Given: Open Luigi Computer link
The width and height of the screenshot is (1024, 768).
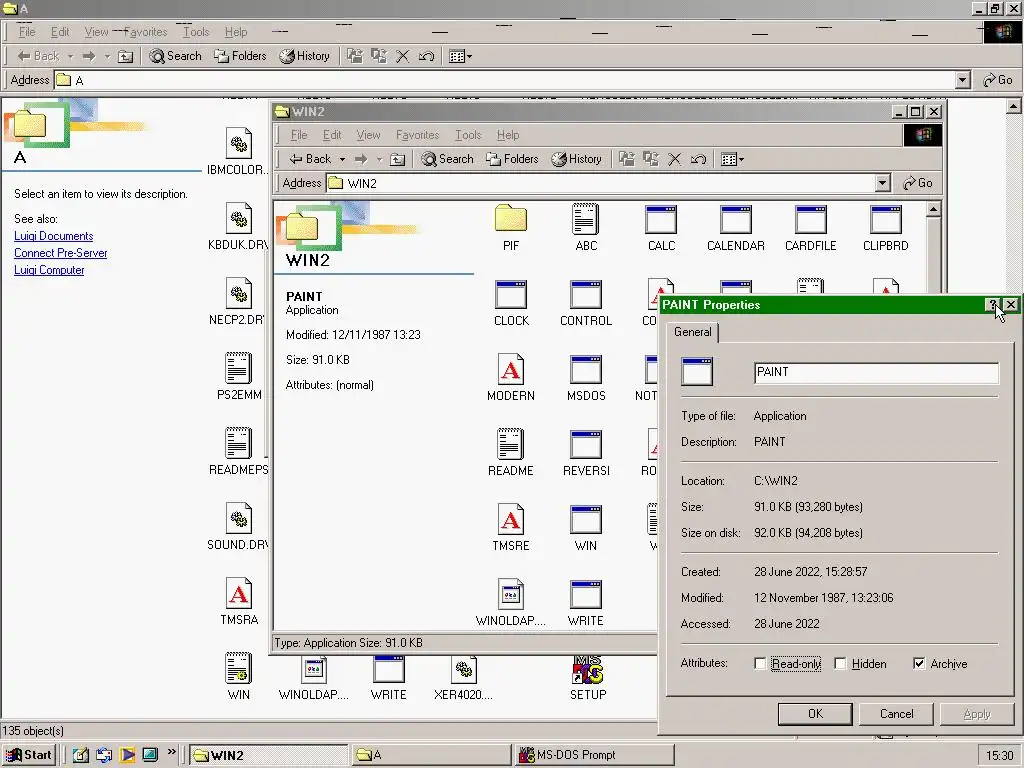Looking at the screenshot, I should [x=49, y=270].
